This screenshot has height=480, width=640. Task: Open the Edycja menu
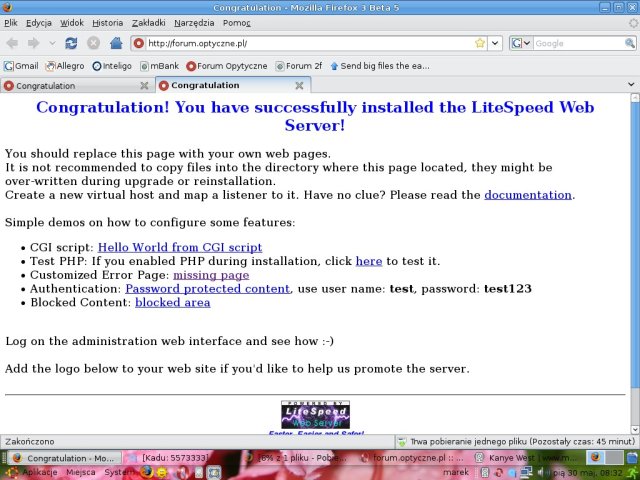39,23
